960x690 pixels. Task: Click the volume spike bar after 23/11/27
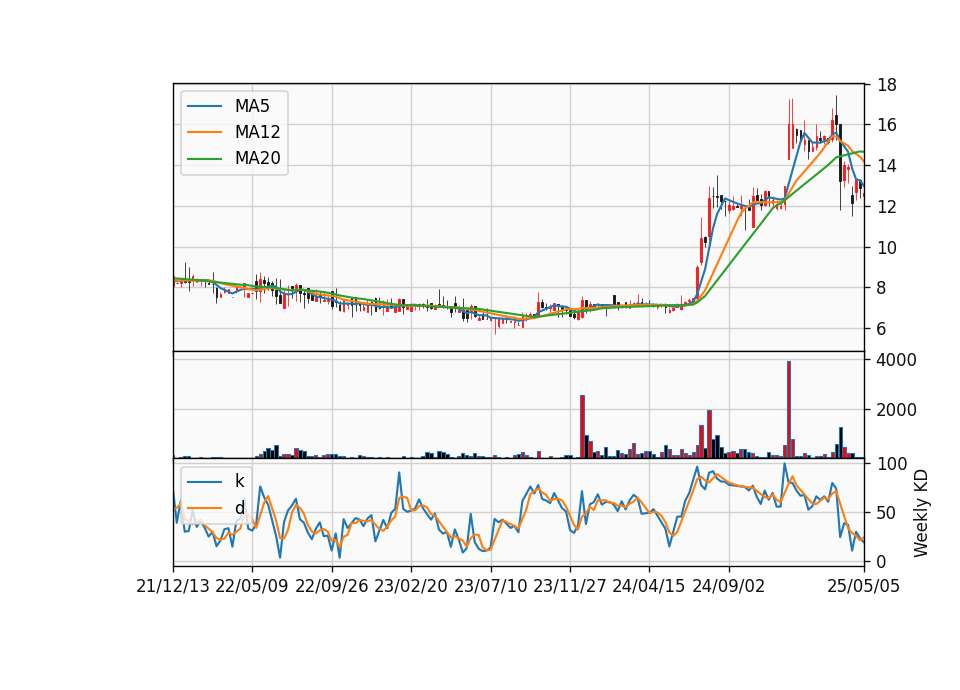582,427
